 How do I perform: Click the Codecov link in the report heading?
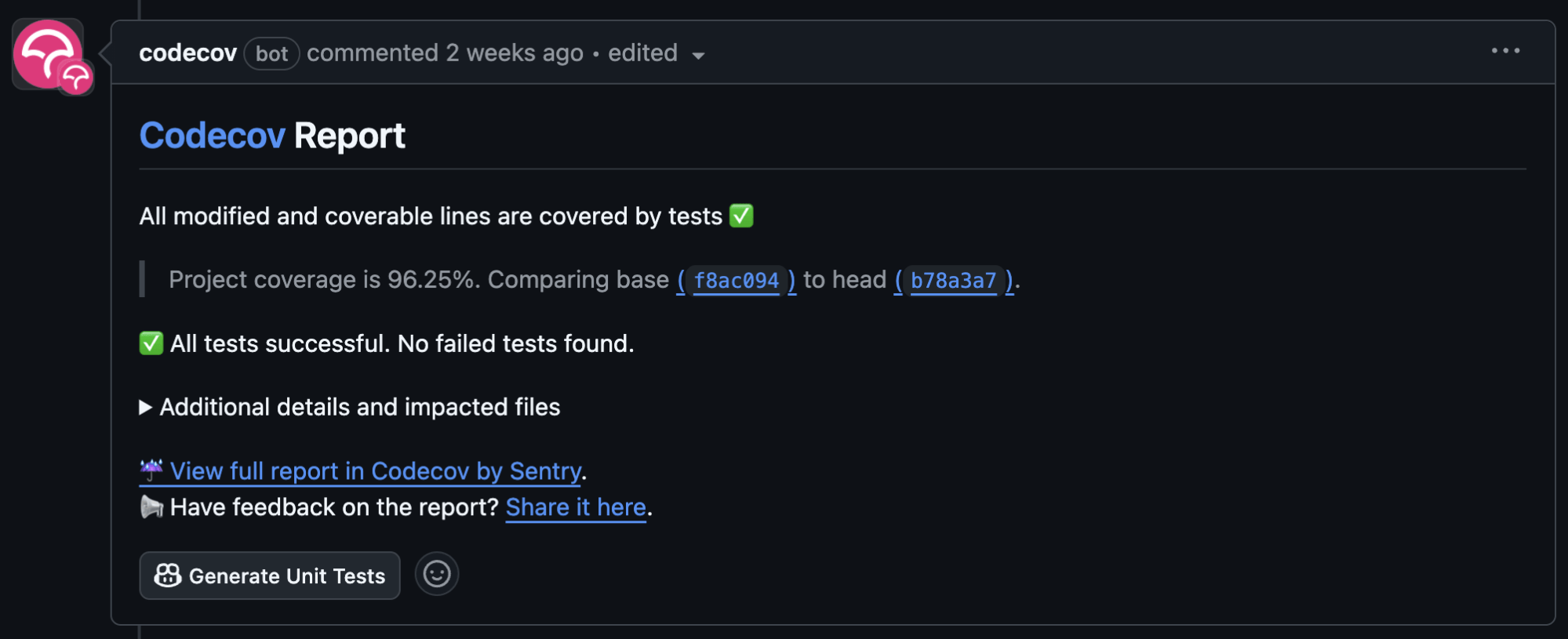click(x=211, y=135)
